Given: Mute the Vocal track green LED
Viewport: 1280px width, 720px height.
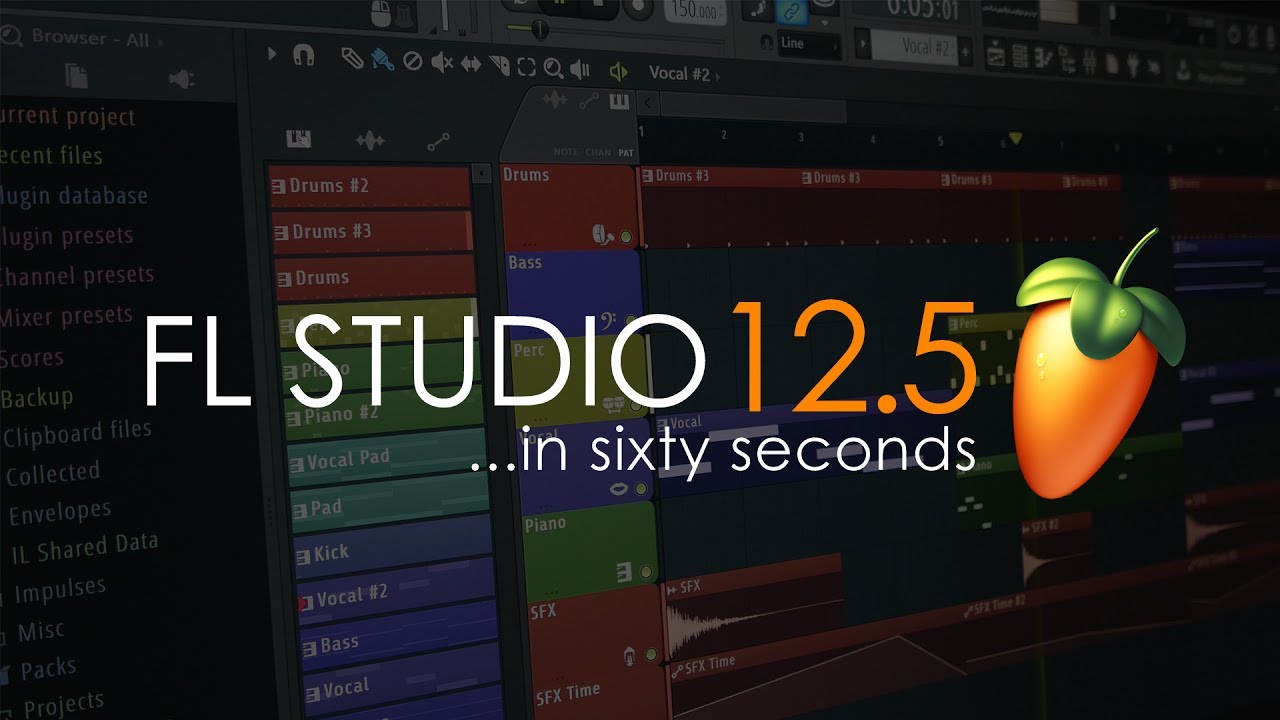Looking at the screenshot, I should click(642, 490).
